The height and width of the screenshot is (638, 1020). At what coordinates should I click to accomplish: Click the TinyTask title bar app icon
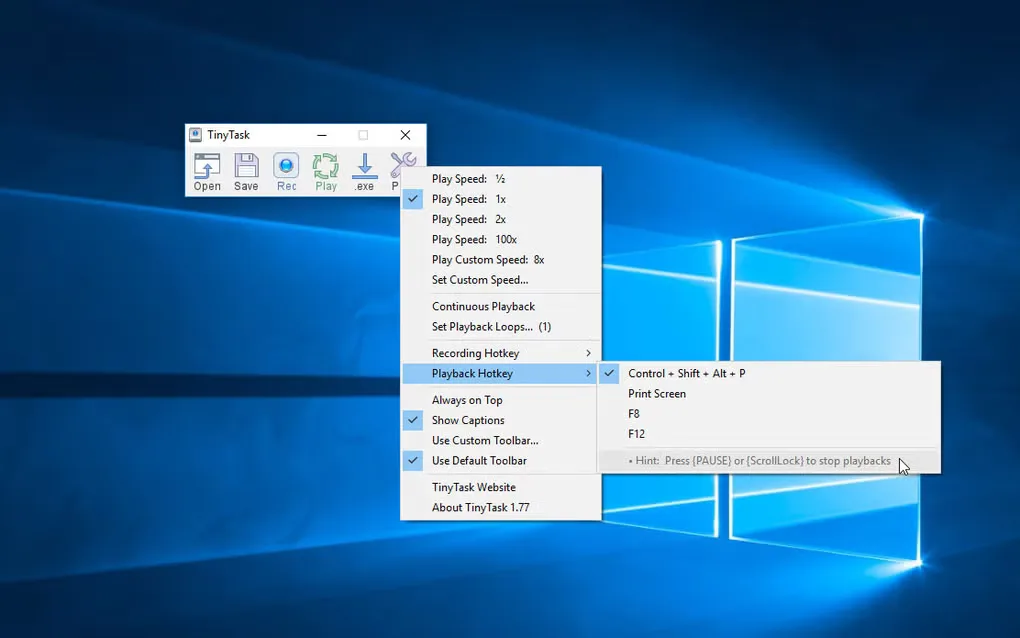196,135
